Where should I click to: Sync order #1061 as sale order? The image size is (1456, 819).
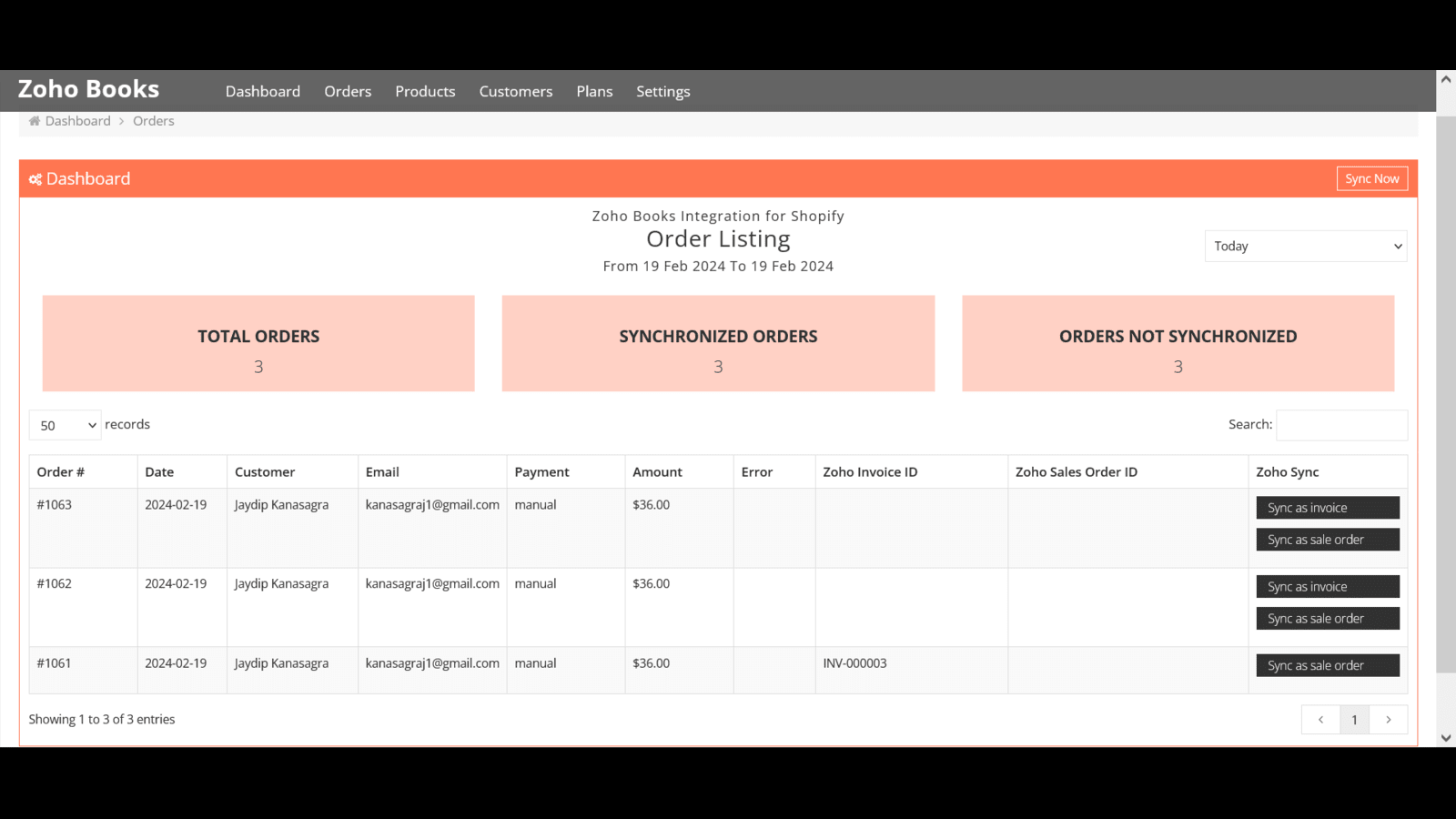coord(1328,666)
